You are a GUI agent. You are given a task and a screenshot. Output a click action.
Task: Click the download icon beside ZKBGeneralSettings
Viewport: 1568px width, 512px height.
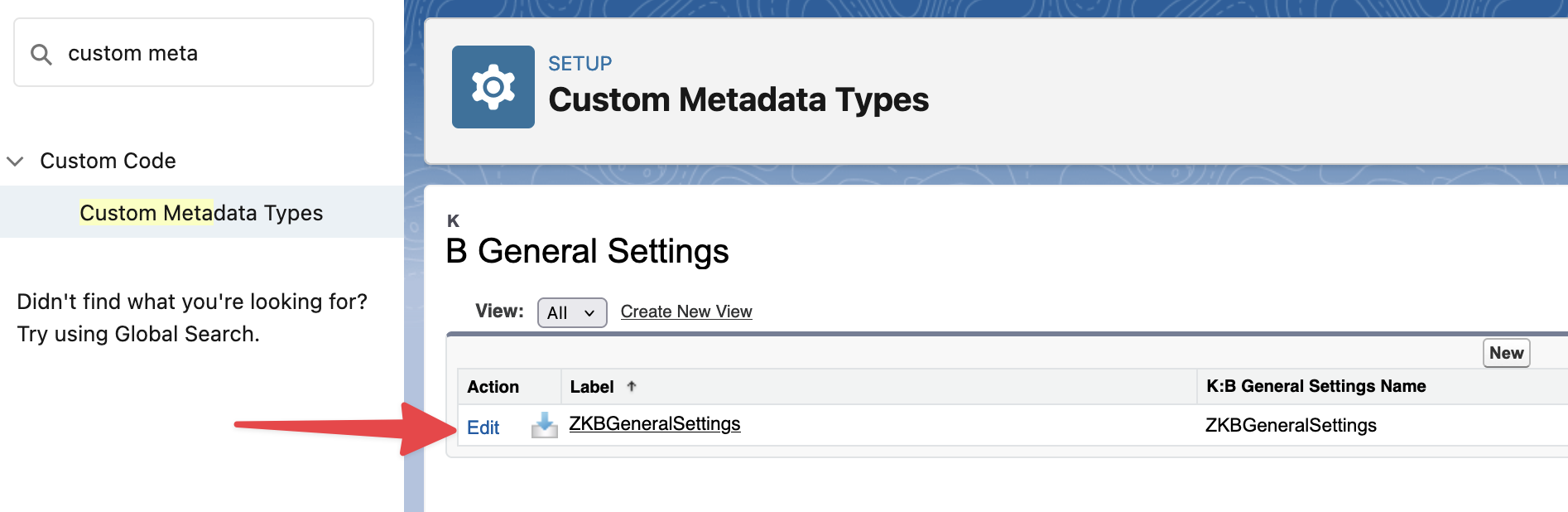[544, 425]
